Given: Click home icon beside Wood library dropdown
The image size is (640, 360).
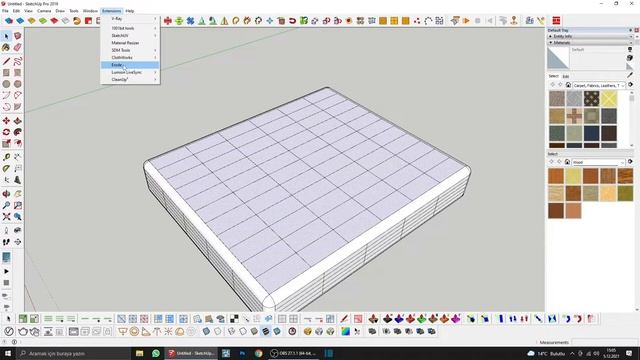Looking at the screenshot, I should point(567,162).
